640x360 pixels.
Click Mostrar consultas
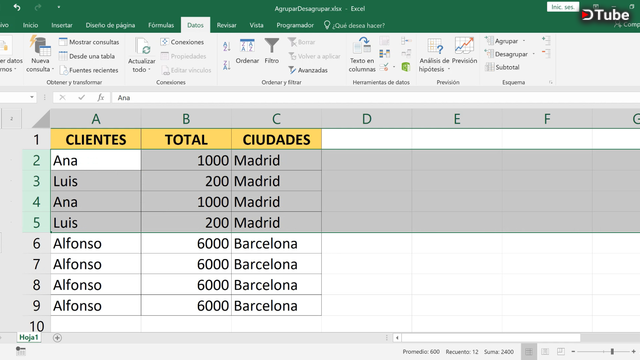coord(89,42)
